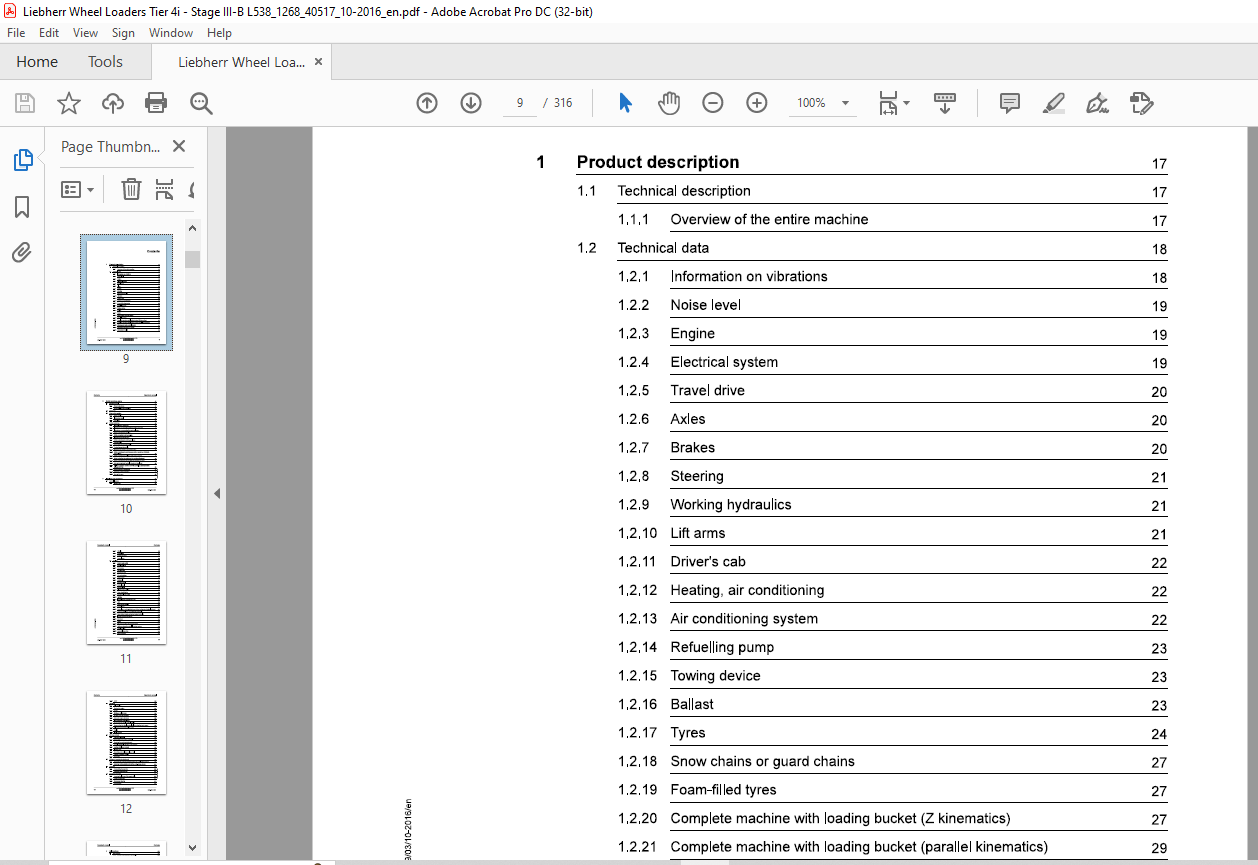Show the Attachments paperclip panel
1258x865 pixels.
click(22, 252)
